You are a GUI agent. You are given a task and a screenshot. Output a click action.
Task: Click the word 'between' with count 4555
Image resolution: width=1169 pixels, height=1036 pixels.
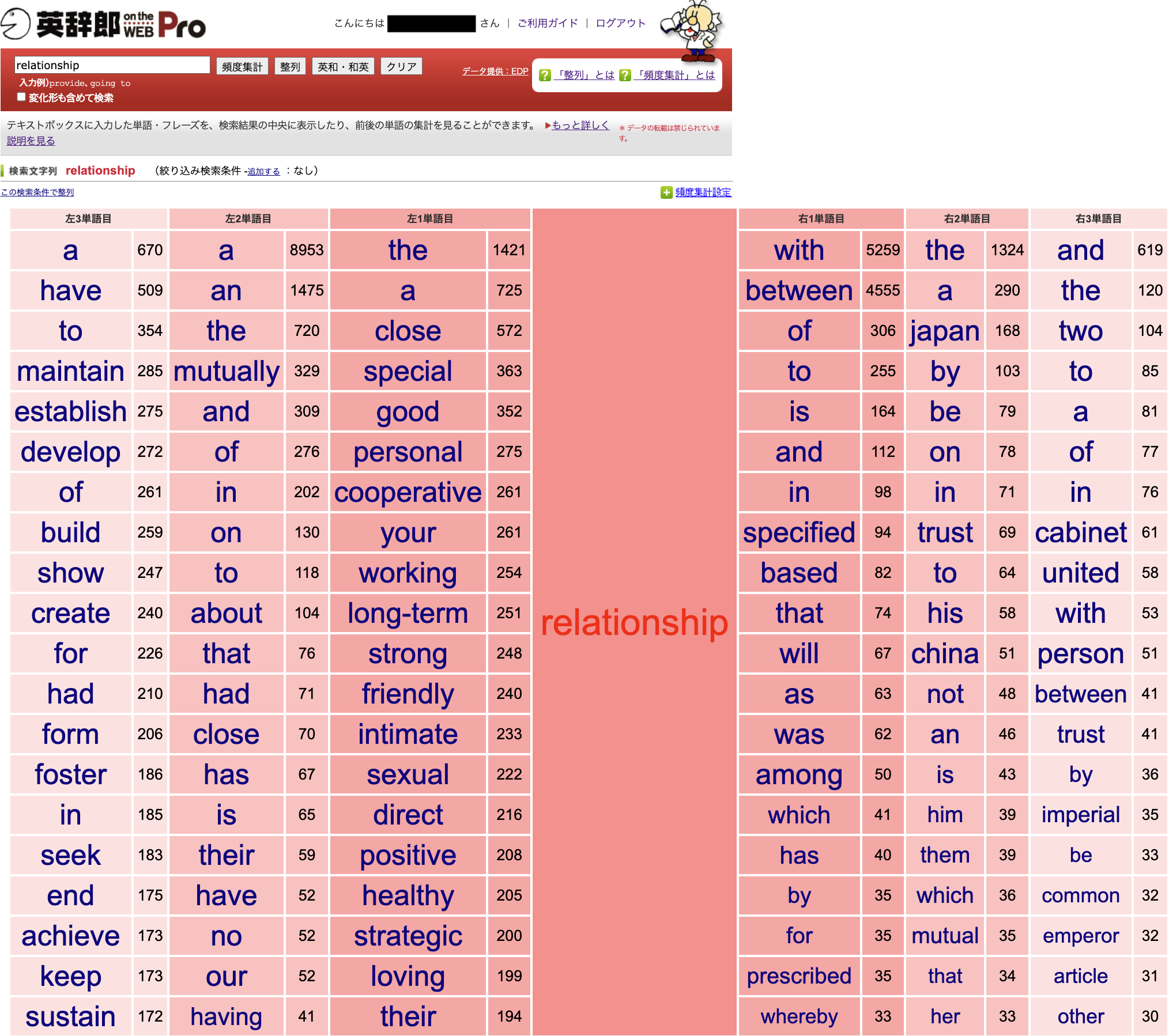[799, 291]
